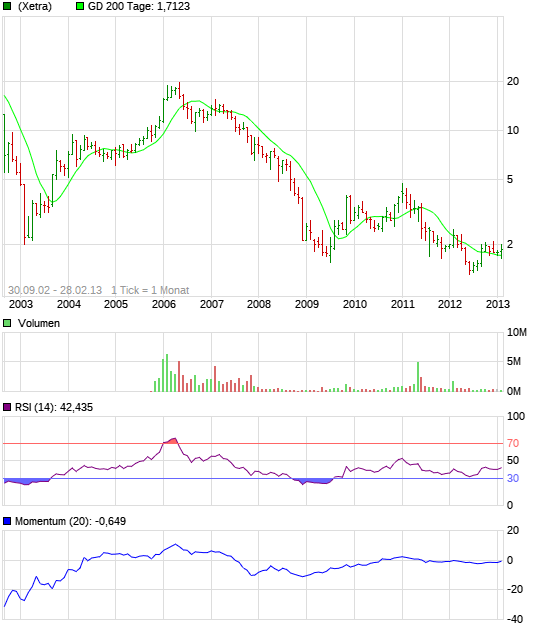This screenshot has height=629, width=545.
Task: Click the blue 30 RSI threshold label
Action: tap(513, 478)
